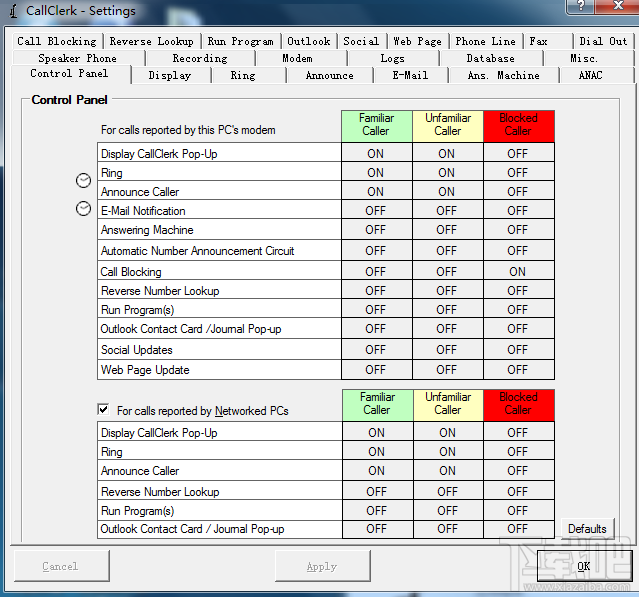Viewport: 639px width, 597px height.
Task: Click the Cancel button
Action: pos(61,566)
